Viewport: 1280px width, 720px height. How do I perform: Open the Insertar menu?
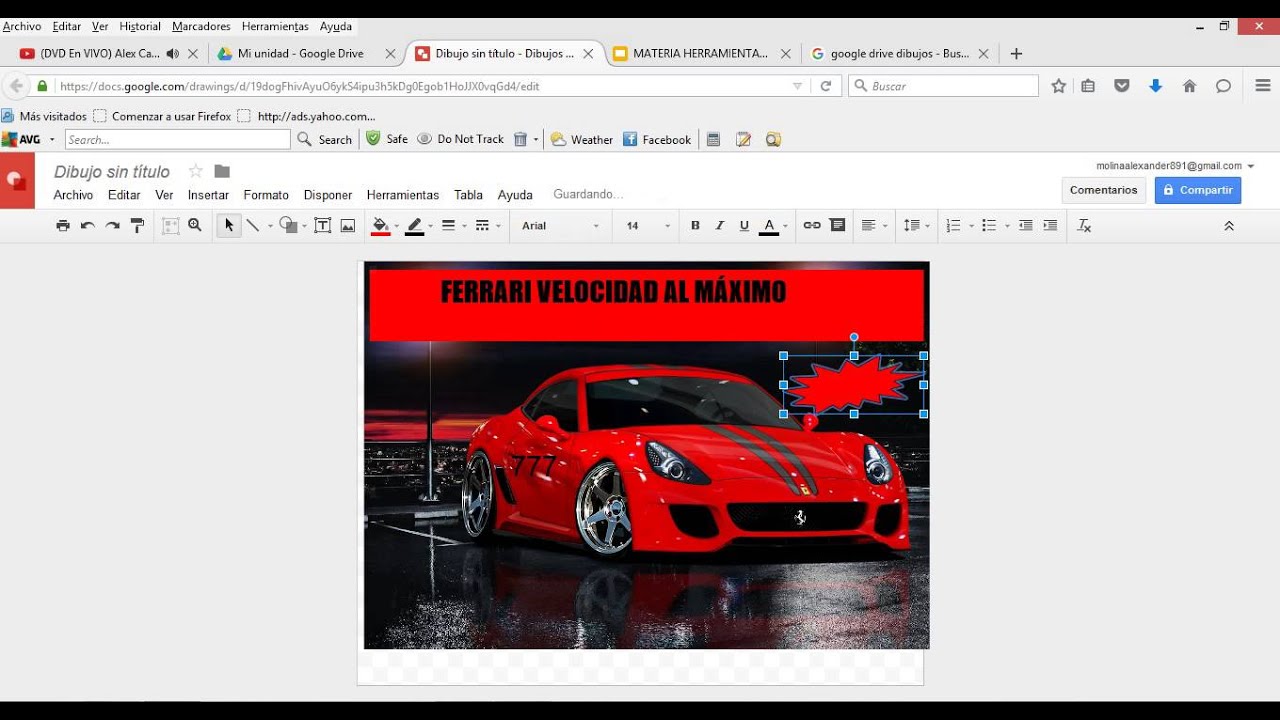208,195
